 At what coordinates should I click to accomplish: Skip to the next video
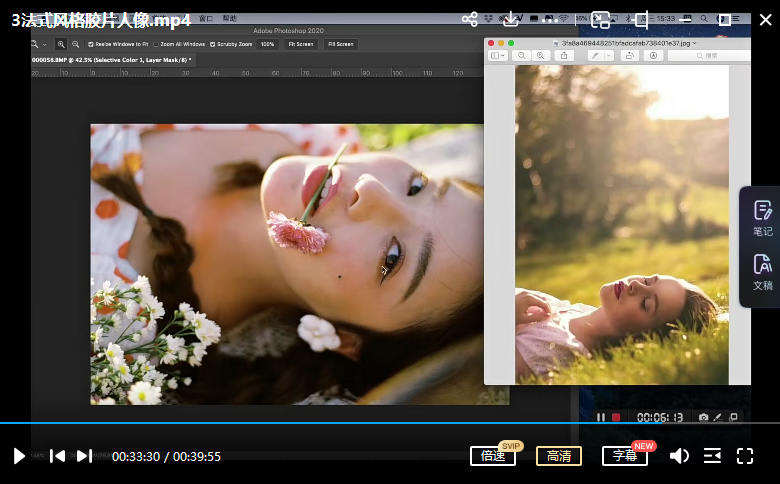point(85,456)
